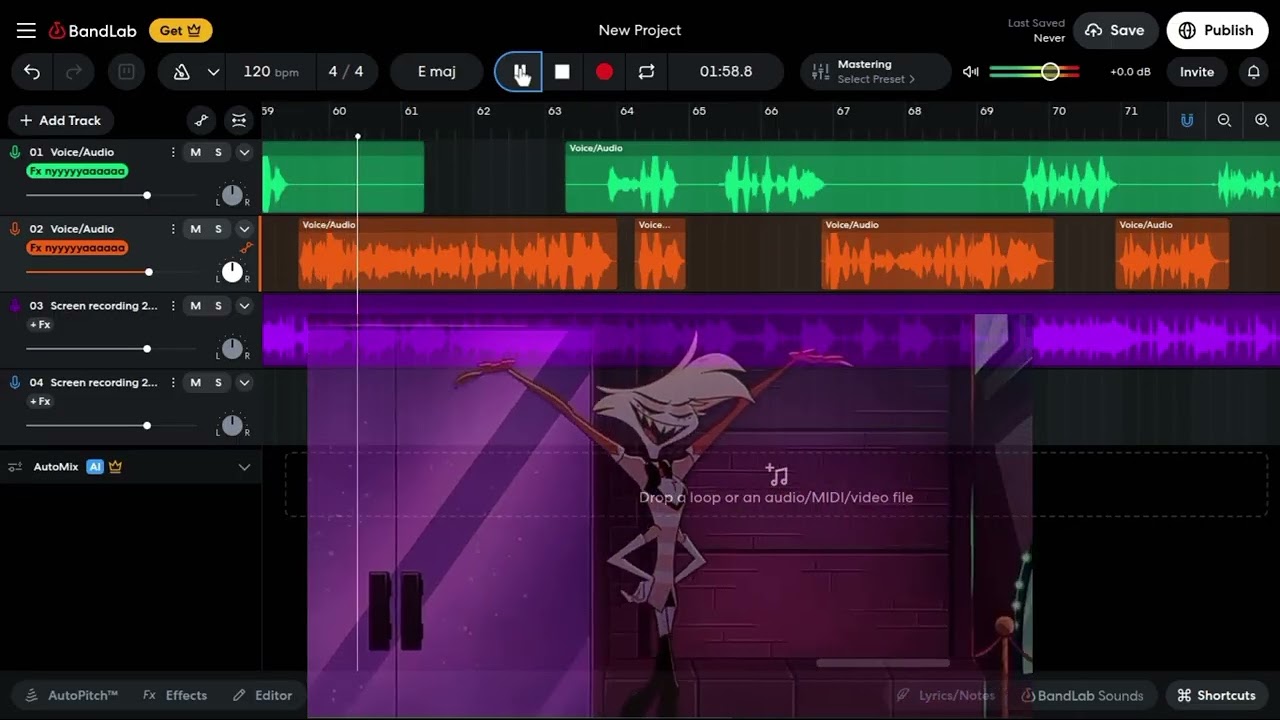Expand track 03 chevron dropdown
Image resolution: width=1280 pixels, height=720 pixels.
[244, 306]
